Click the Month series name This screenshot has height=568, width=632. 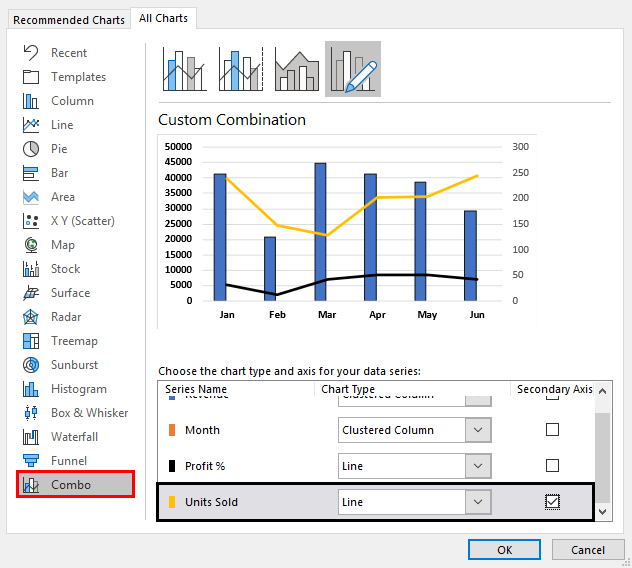[202, 430]
